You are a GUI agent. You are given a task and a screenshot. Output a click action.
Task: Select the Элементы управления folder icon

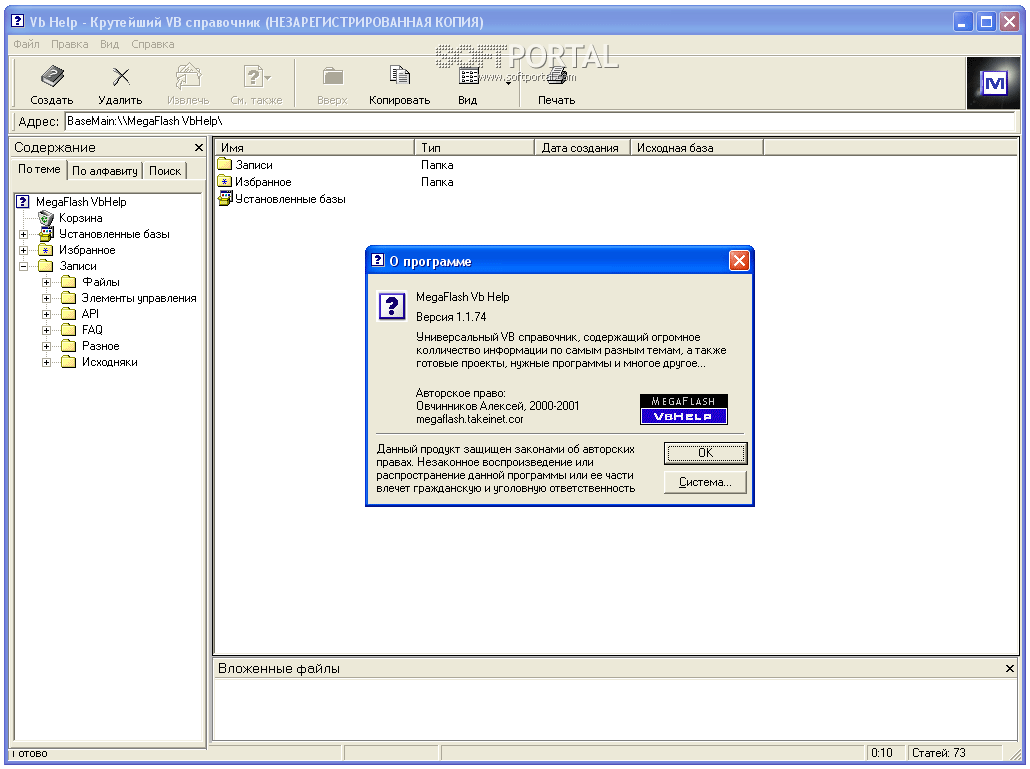click(68, 298)
